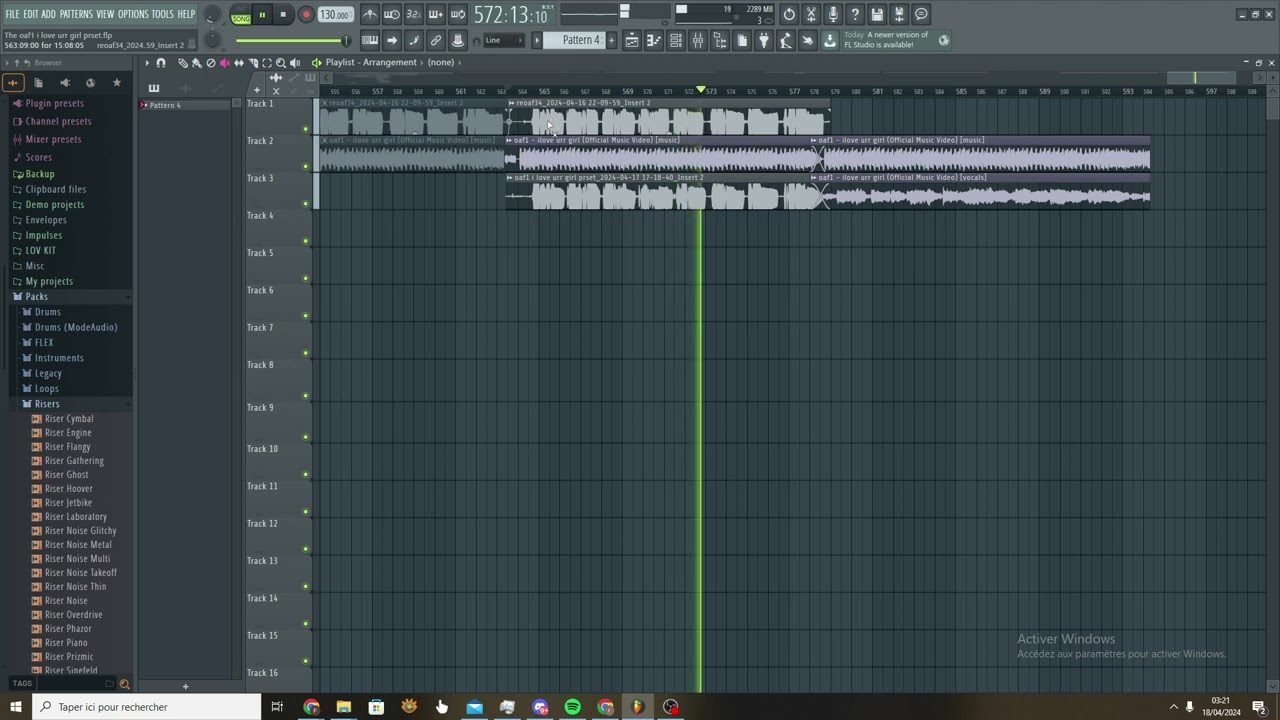1280x720 pixels.
Task: Click the link to controller icon
Action: point(436,40)
